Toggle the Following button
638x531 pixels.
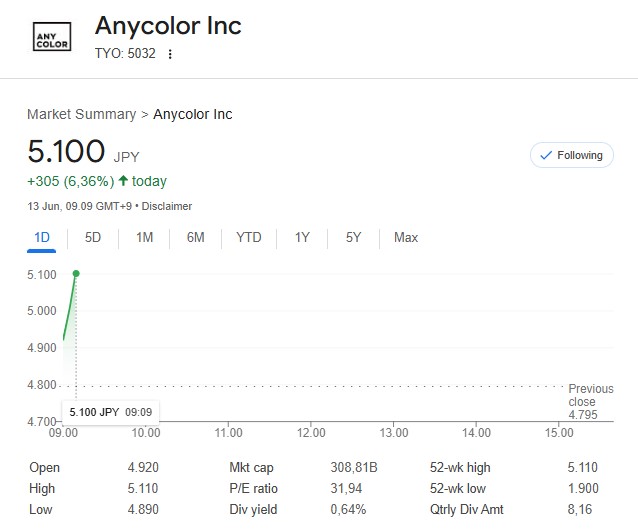pos(571,155)
